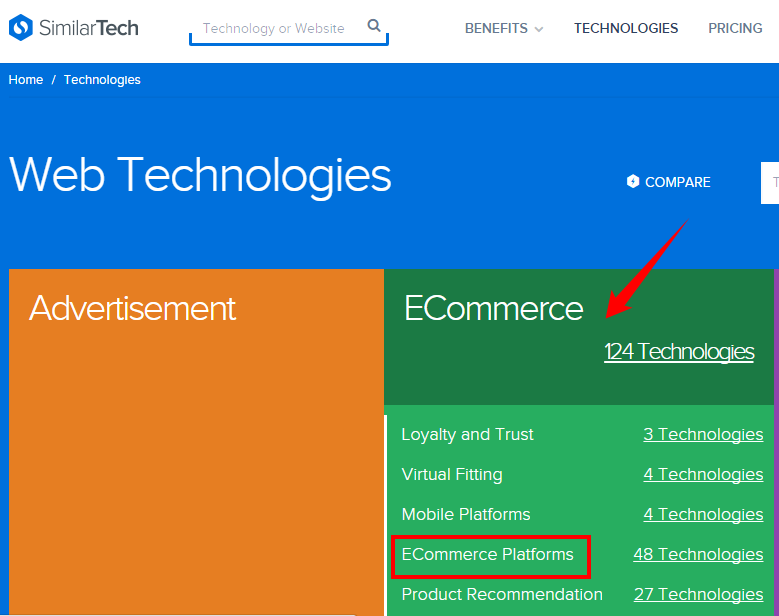This screenshot has height=616, width=779.
Task: Open Virtual Fitting's 4 Technologies link
Action: point(703,474)
